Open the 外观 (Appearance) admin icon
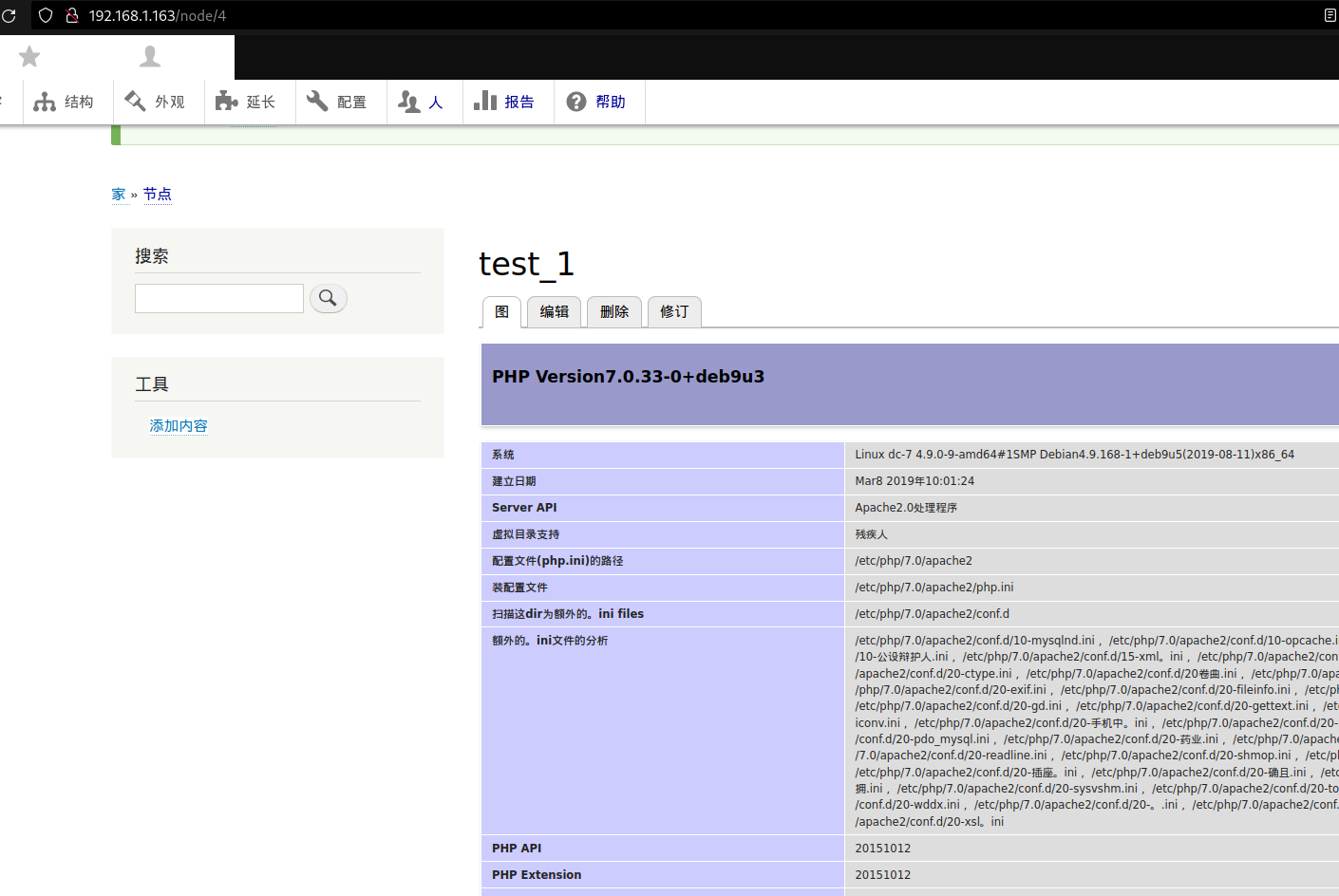 [135, 102]
